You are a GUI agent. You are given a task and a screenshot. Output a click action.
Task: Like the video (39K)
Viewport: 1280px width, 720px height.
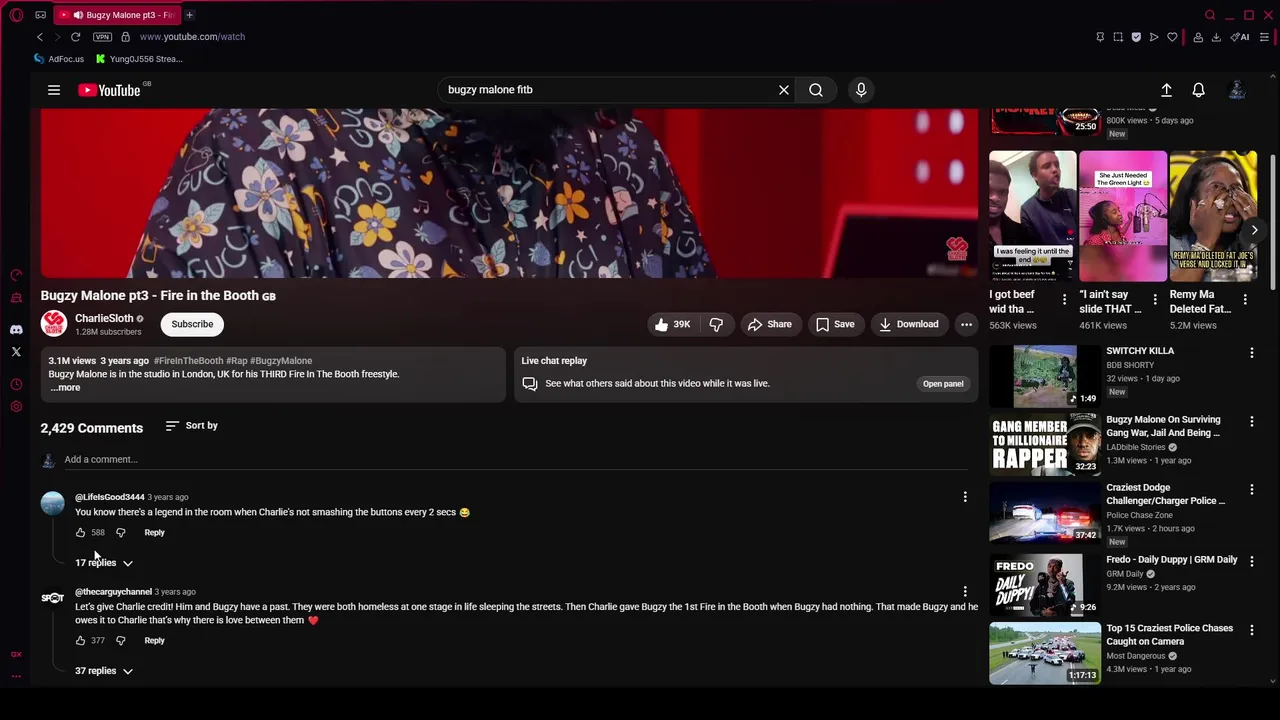click(673, 324)
